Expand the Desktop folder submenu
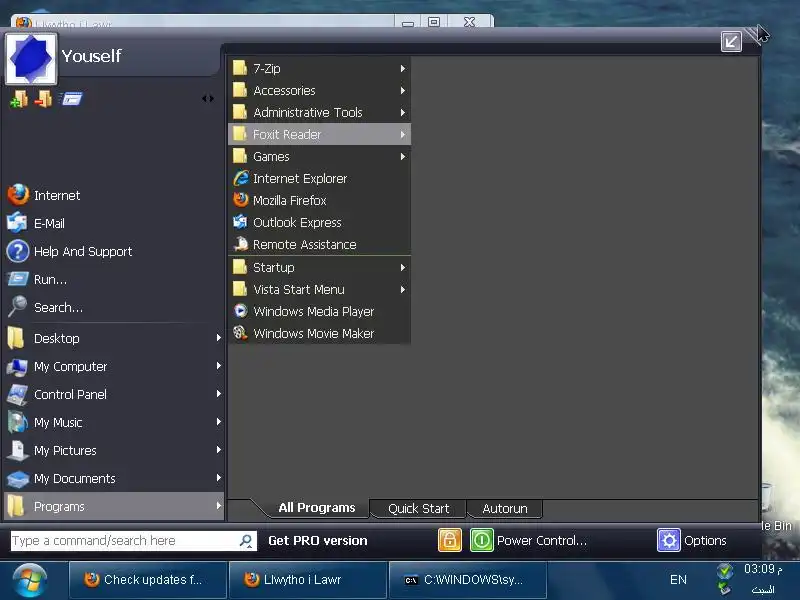This screenshot has height=600, width=800. click(x=113, y=338)
